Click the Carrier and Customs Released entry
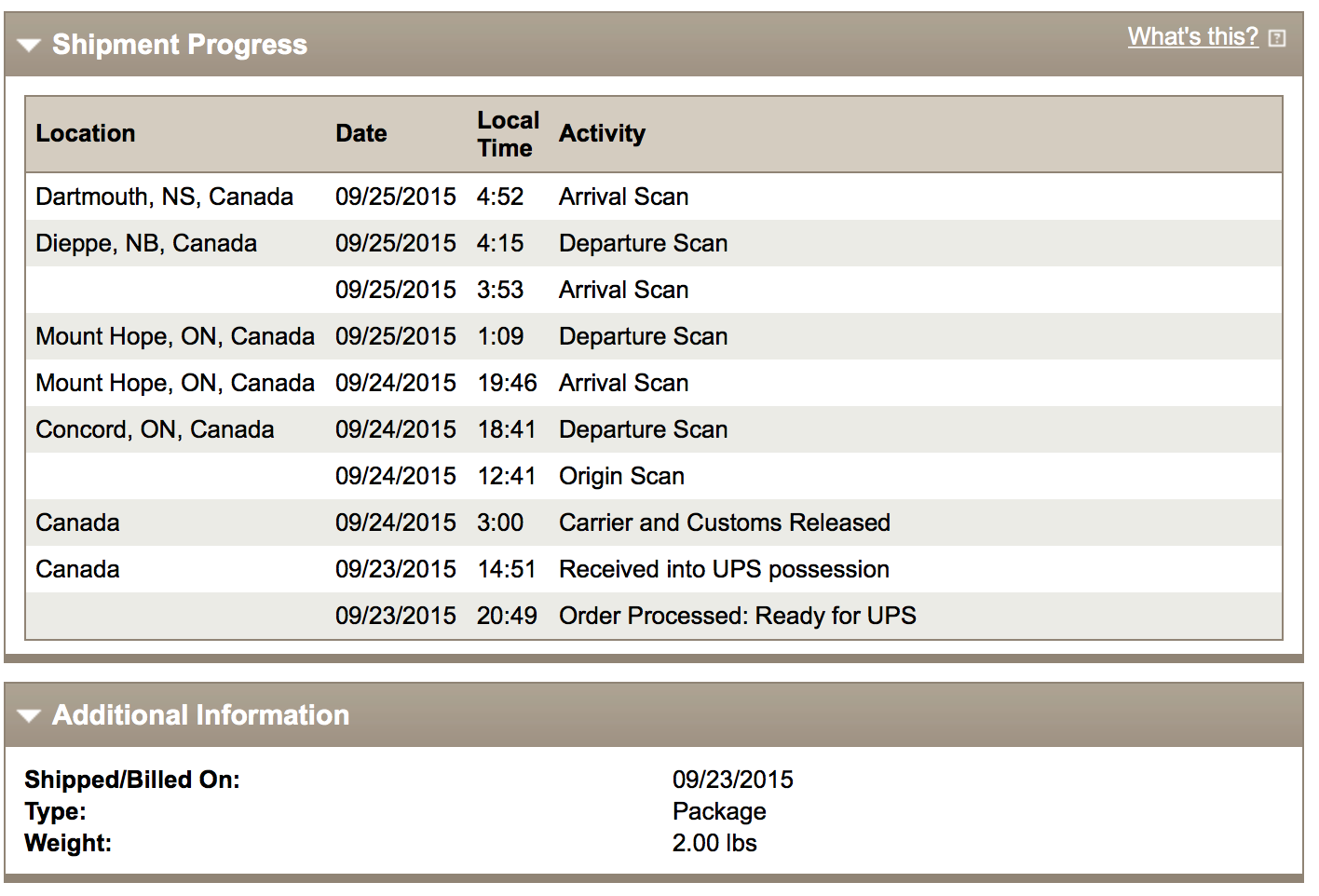This screenshot has height=896, width=1319. (725, 523)
